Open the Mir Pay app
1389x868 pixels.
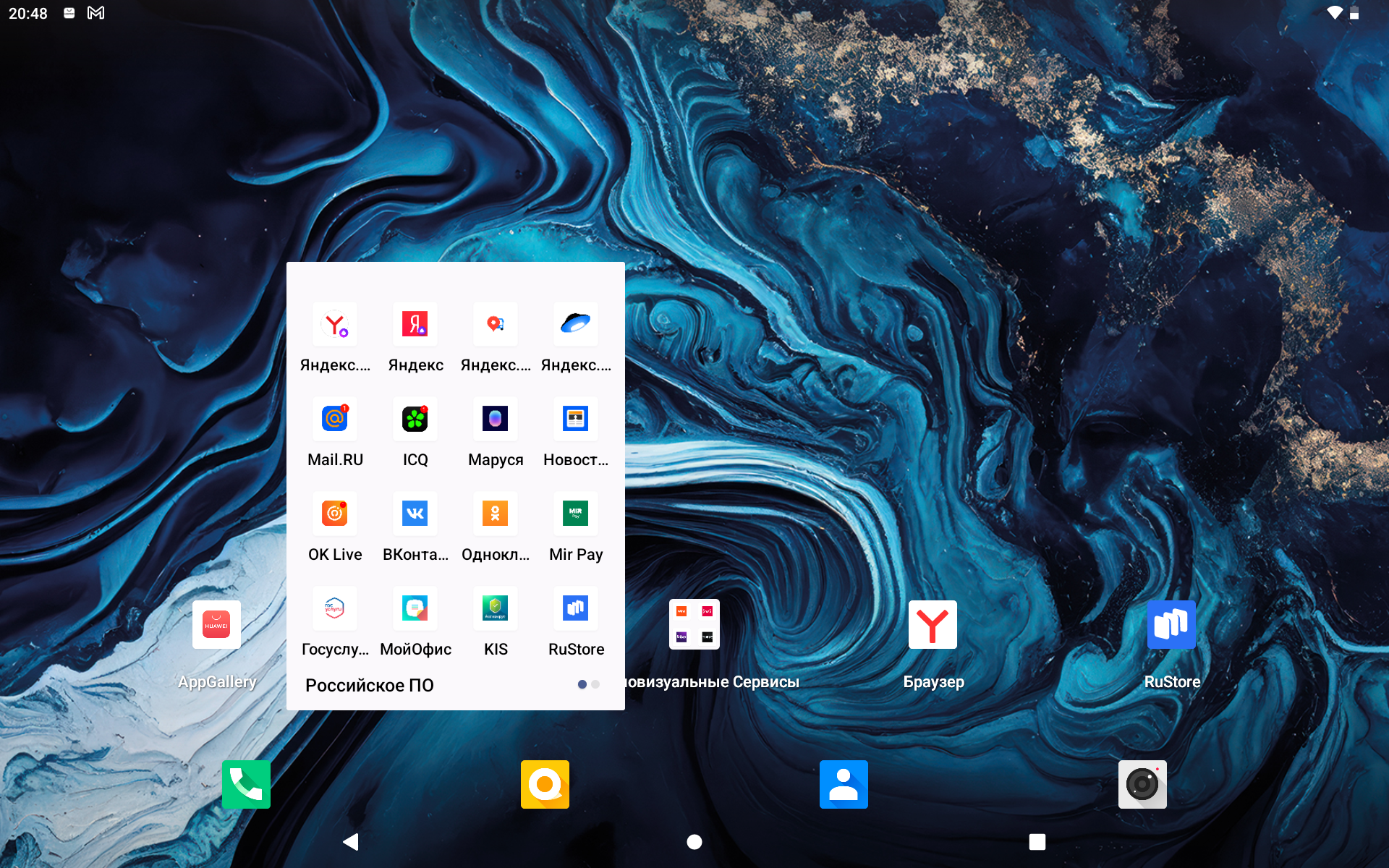pyautogui.click(x=576, y=514)
